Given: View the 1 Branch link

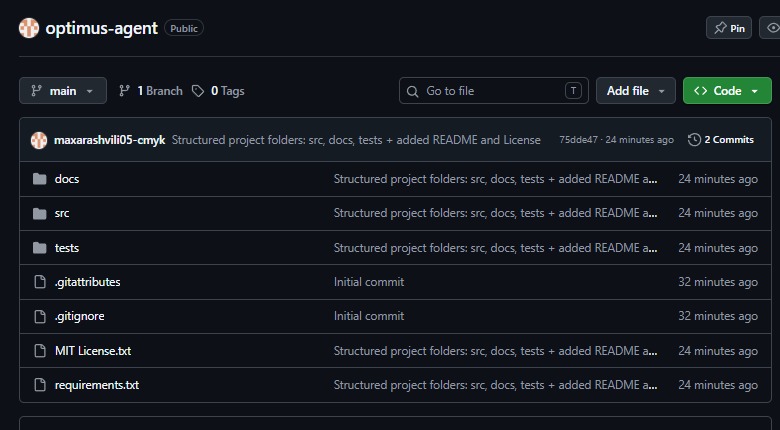Looking at the screenshot, I should 151,91.
